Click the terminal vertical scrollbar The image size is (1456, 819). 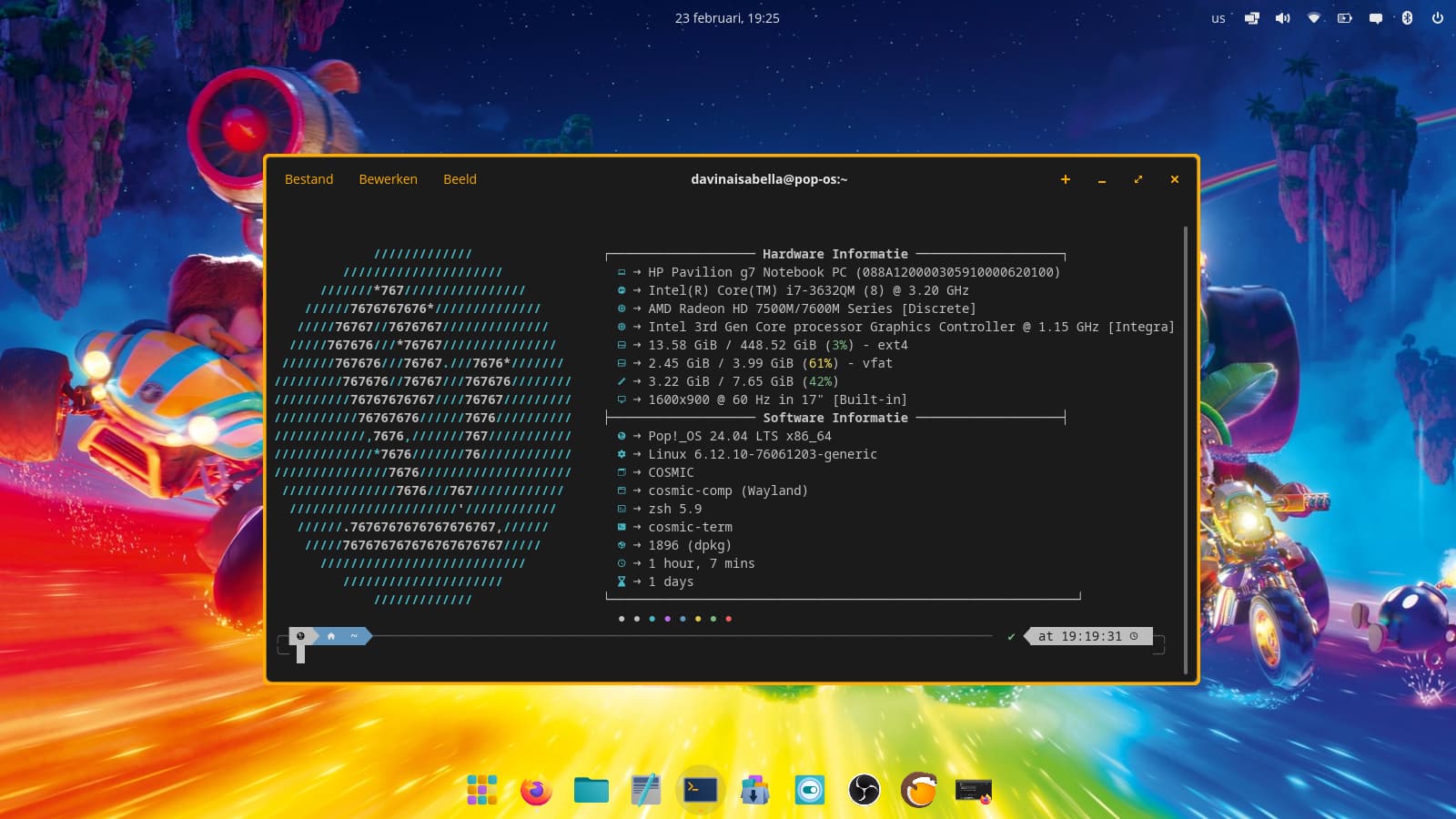tap(1186, 450)
